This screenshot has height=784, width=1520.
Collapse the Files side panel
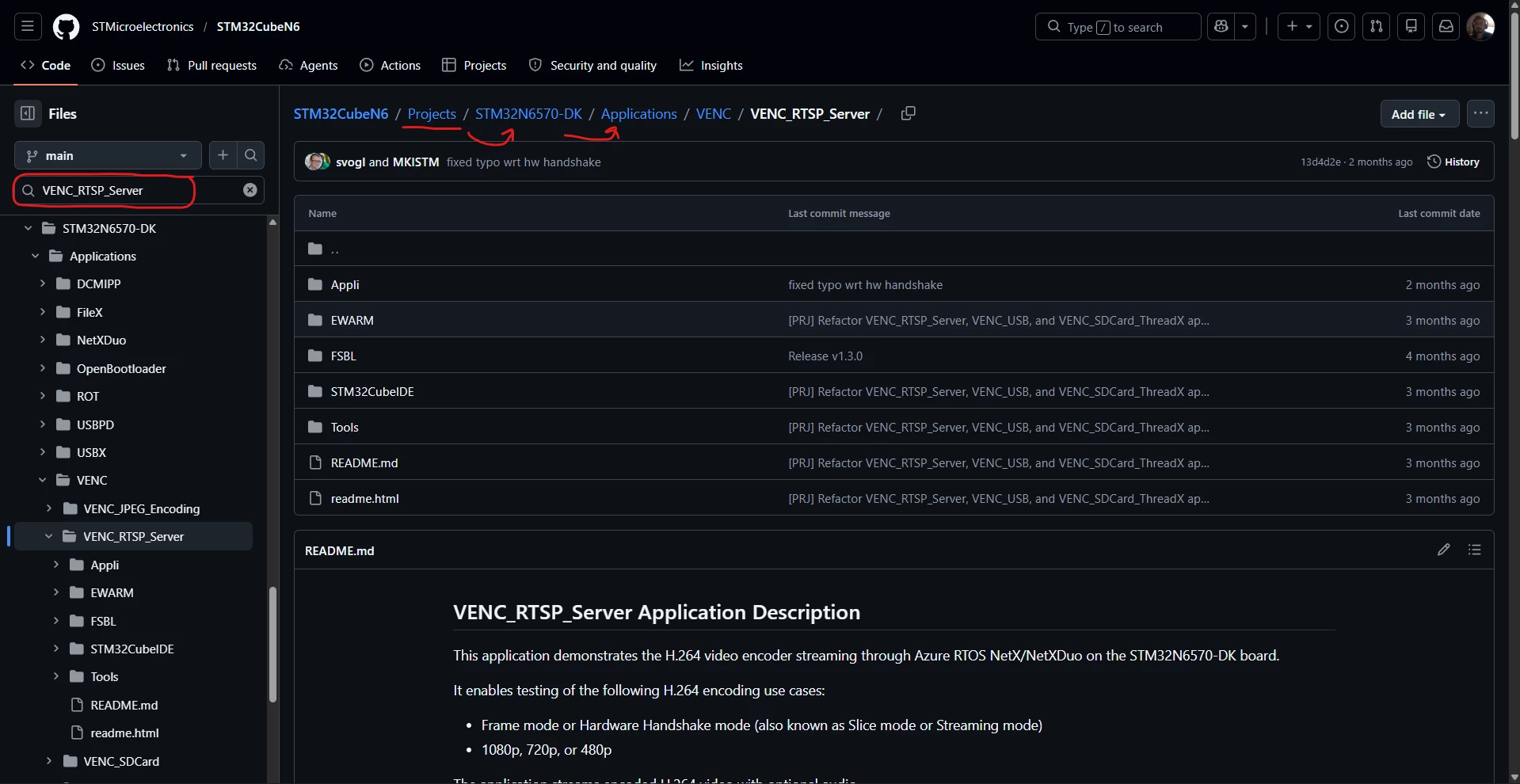(28, 114)
